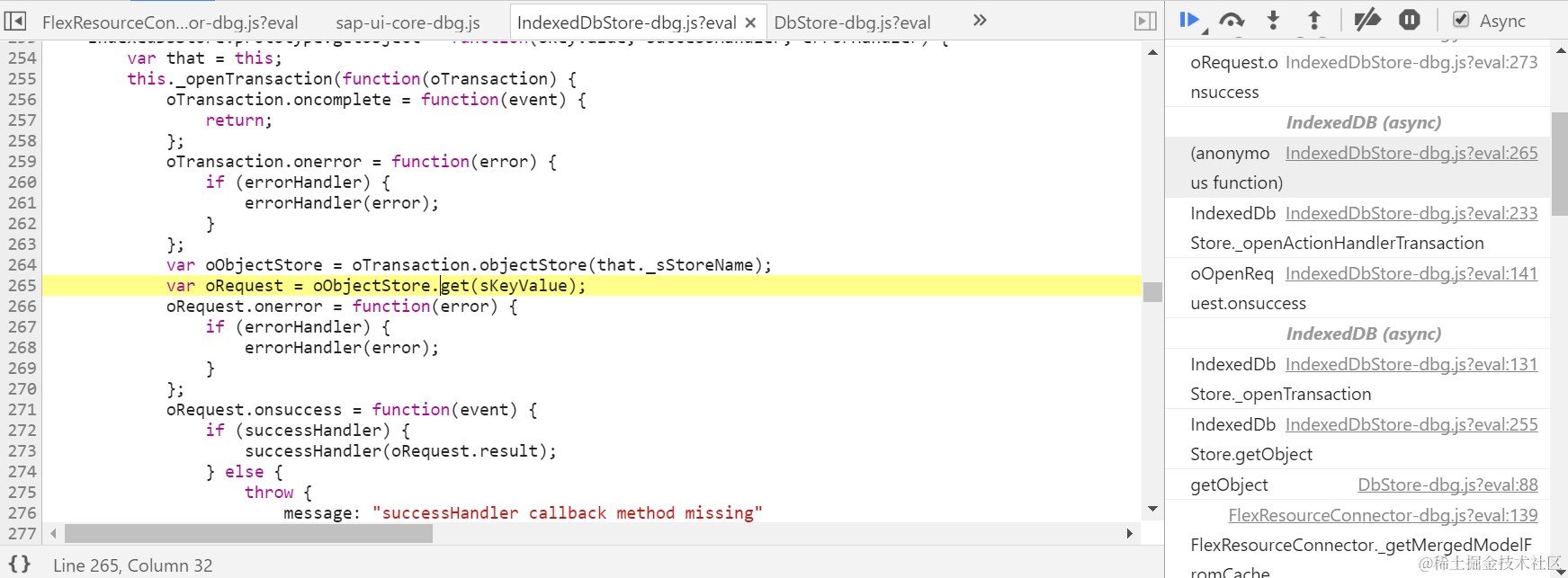Select the IndexedDbStore-dbg.js?eval tab
1568x578 pixels.
[x=626, y=22]
